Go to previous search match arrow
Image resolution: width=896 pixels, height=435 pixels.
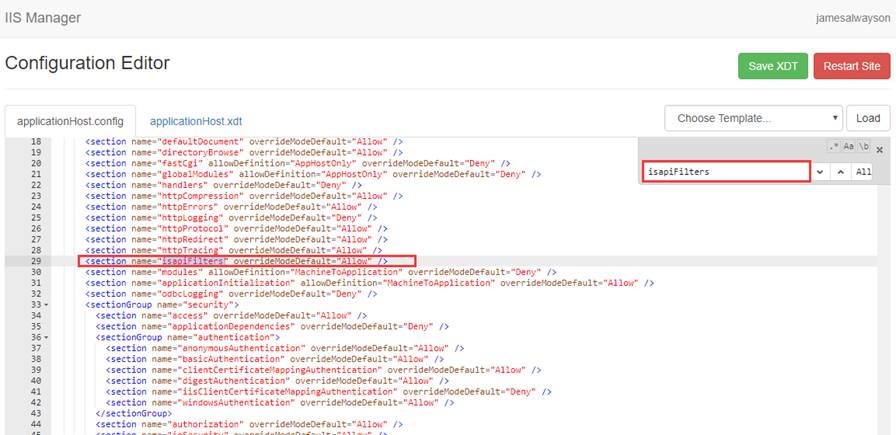click(840, 172)
